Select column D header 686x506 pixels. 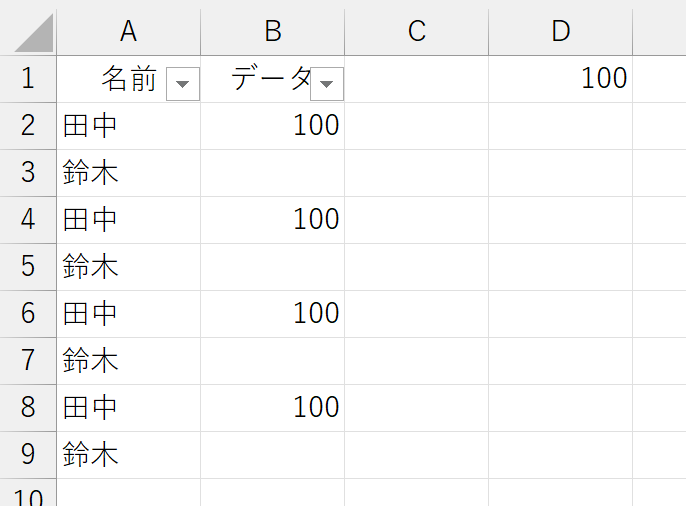560,31
